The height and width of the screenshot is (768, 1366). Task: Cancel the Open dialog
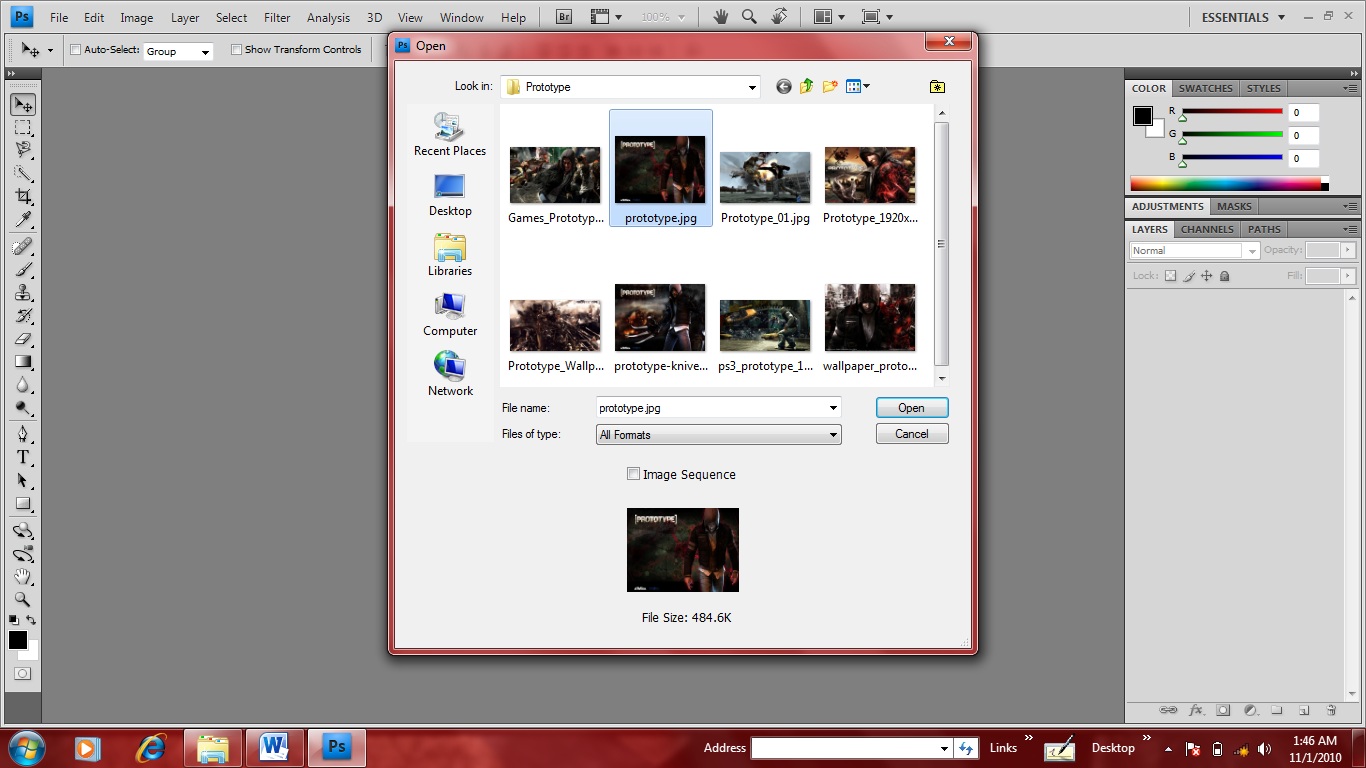coord(911,434)
